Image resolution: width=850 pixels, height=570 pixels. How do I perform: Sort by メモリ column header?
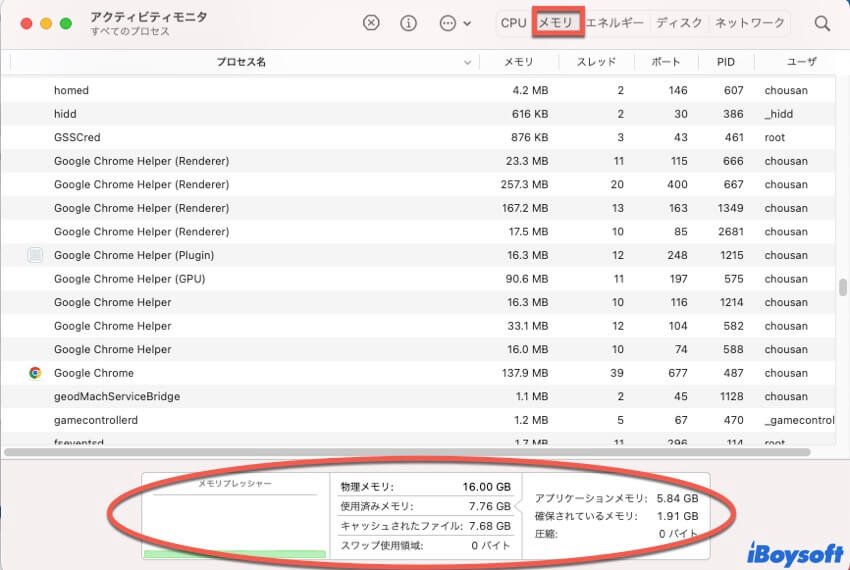click(519, 62)
